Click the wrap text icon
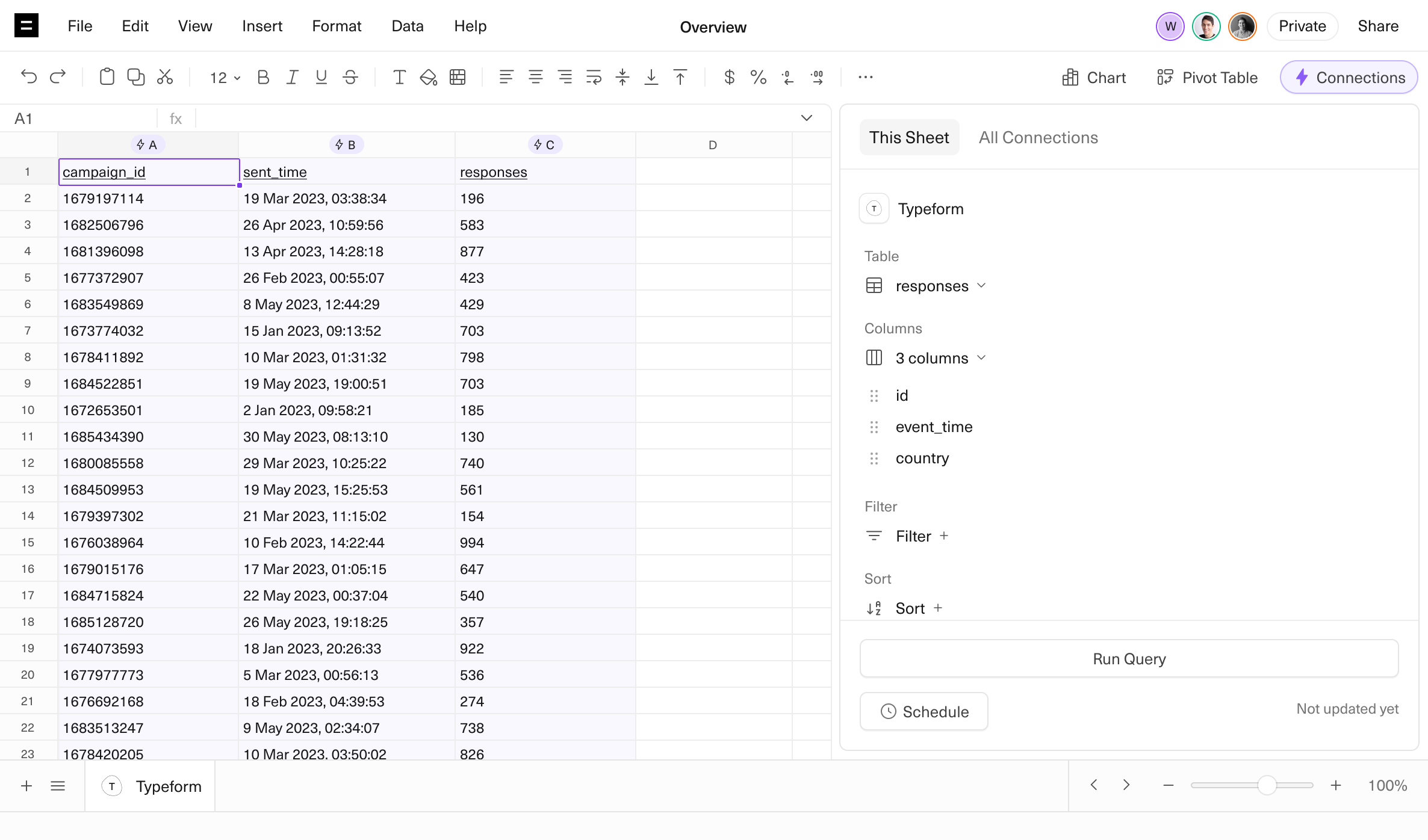The image size is (1428, 840). click(x=594, y=77)
